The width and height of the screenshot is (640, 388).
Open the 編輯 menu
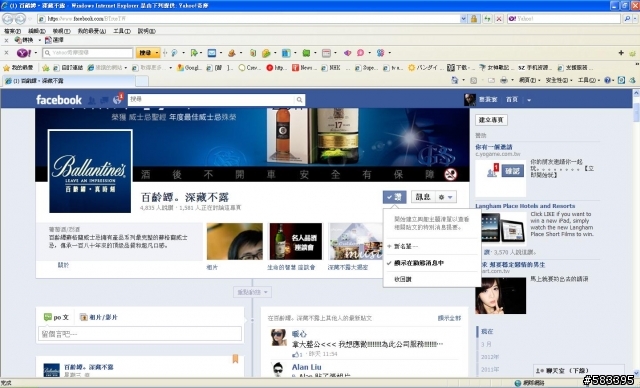[x=37, y=31]
